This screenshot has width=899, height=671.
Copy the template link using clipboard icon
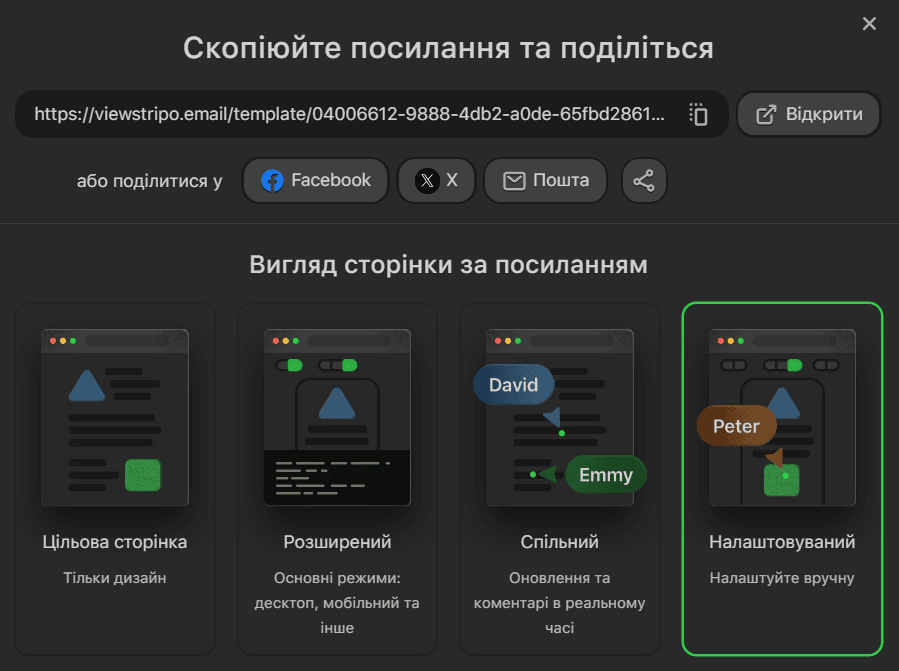pos(698,114)
